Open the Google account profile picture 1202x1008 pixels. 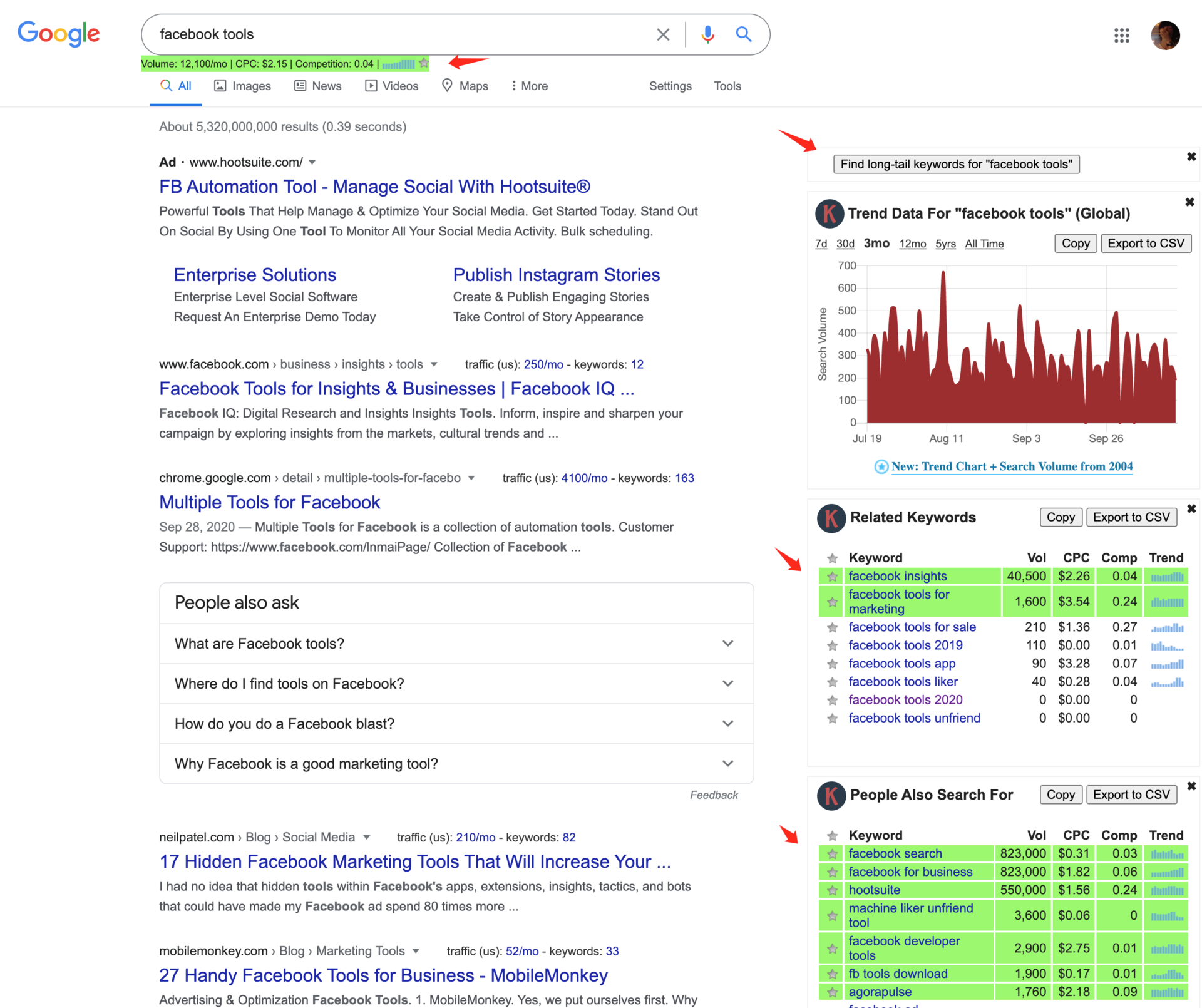coord(1165,35)
